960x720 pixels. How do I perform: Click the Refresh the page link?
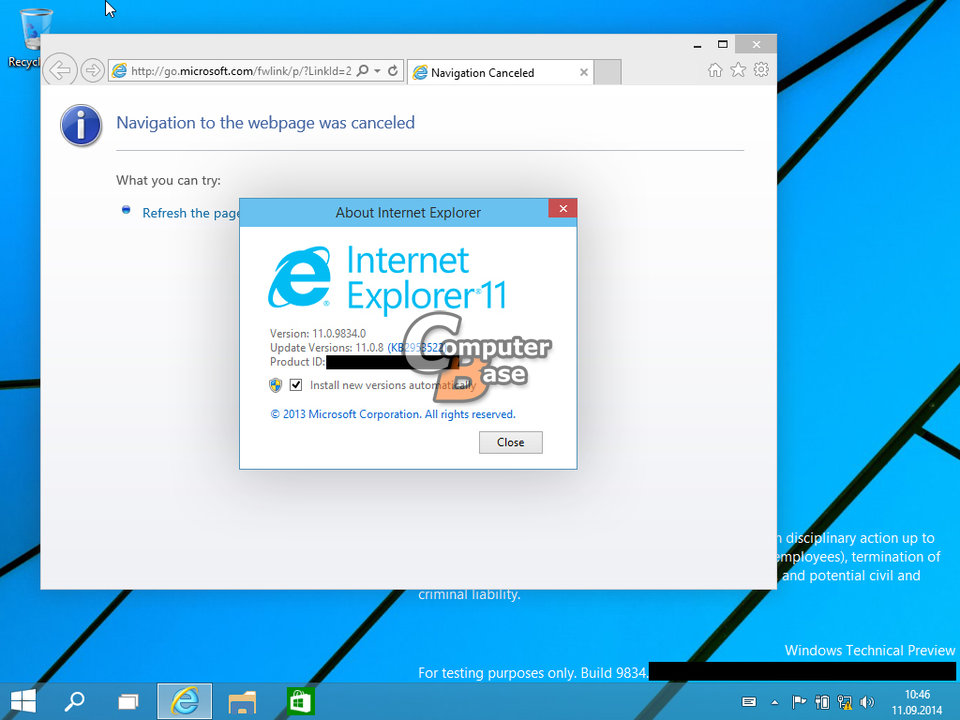pos(190,213)
